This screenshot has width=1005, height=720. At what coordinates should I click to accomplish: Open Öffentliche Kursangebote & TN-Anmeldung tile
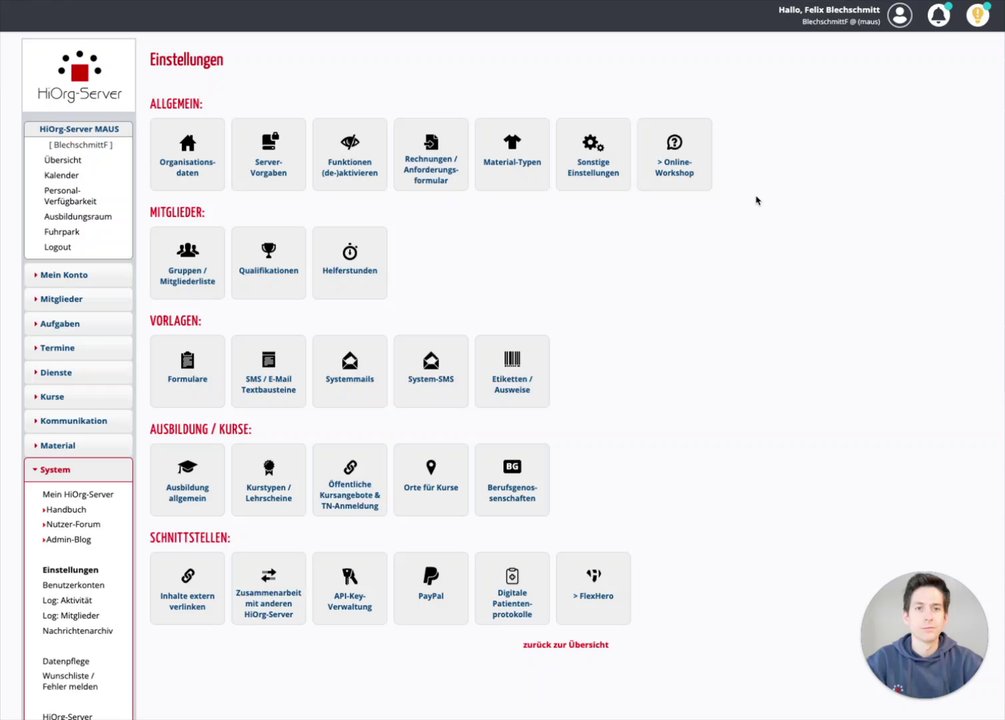point(350,480)
